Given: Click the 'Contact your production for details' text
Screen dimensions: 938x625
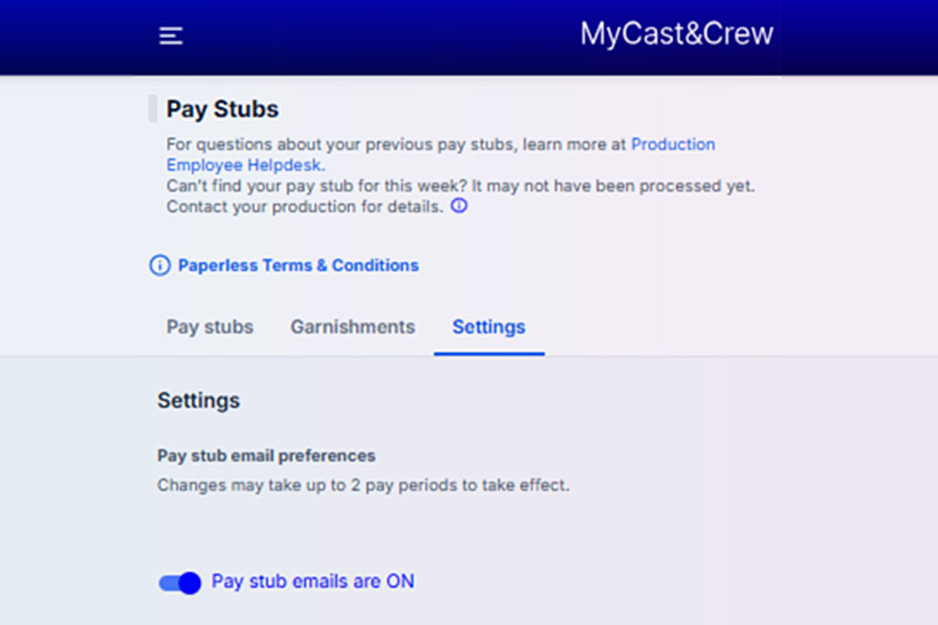Looking at the screenshot, I should (x=304, y=207).
